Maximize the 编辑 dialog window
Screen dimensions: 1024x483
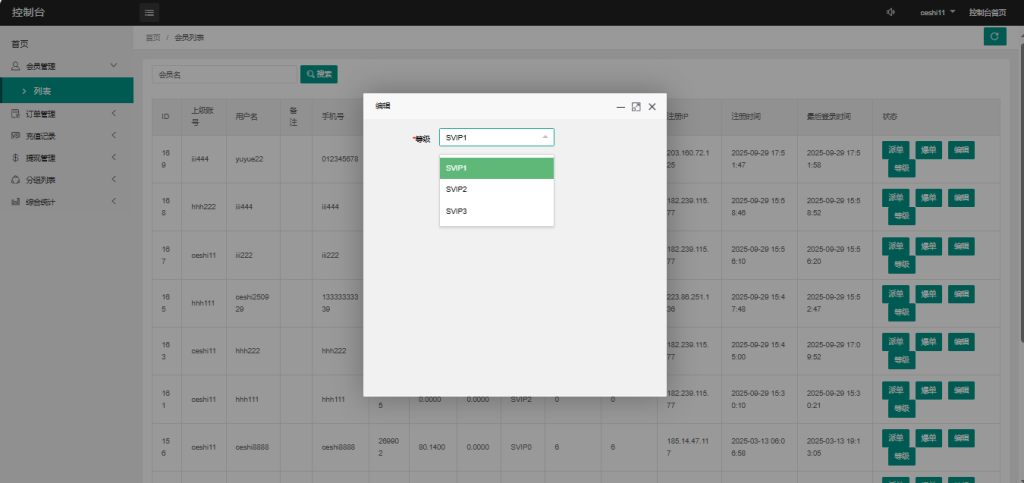tap(636, 106)
